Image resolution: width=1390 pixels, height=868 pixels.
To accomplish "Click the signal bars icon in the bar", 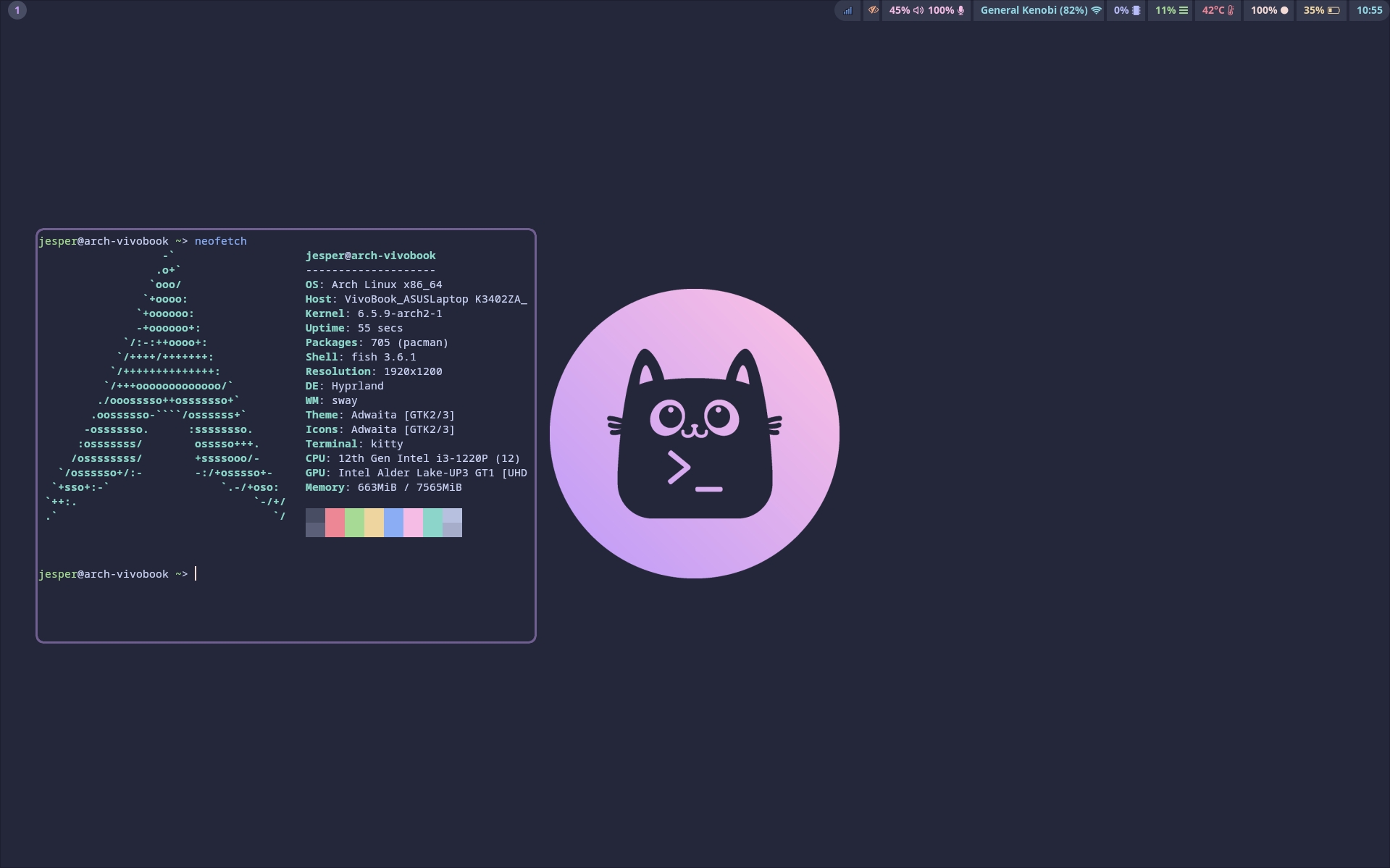I will (847, 10).
